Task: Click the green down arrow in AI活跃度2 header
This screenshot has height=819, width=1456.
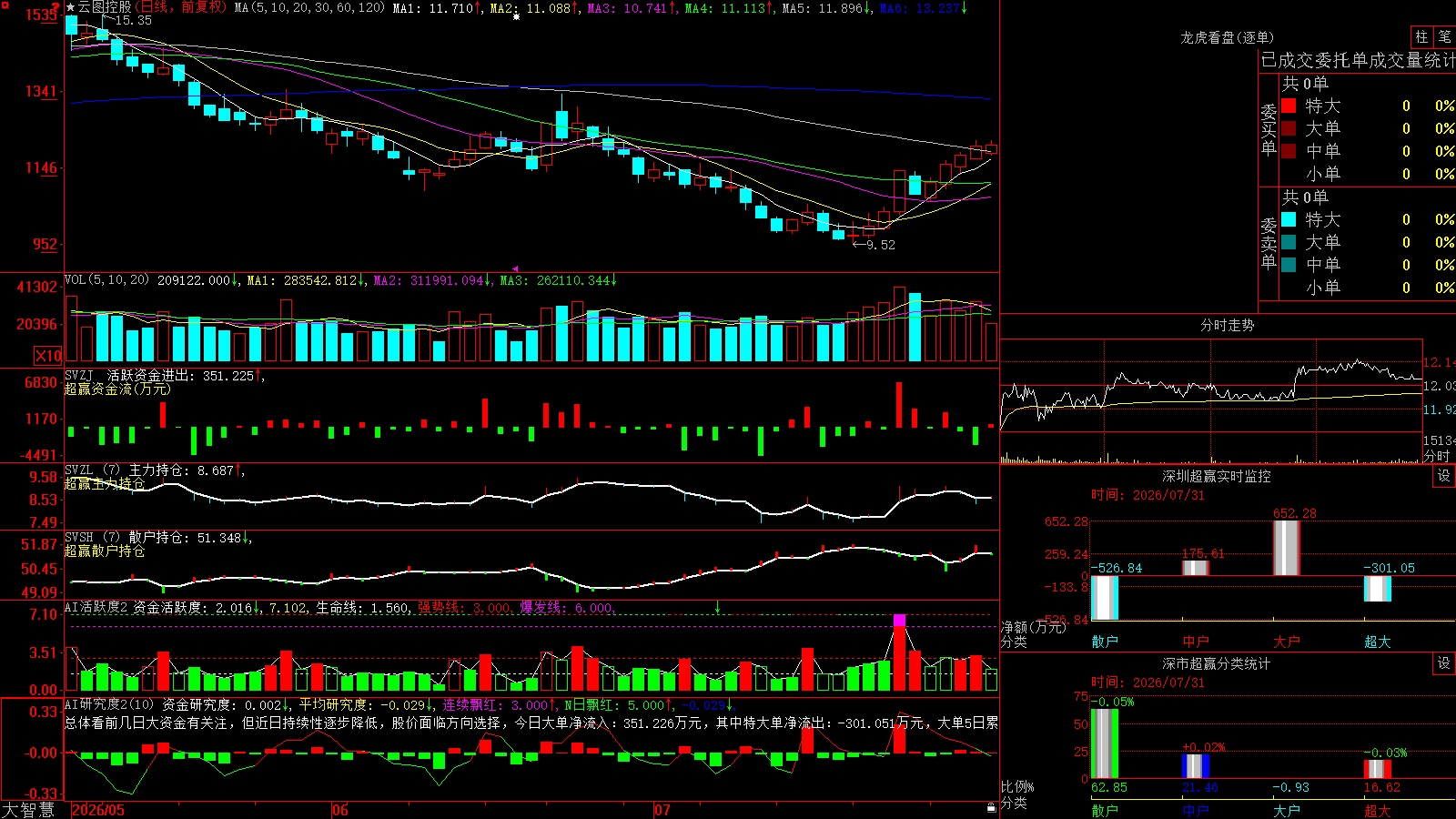Action: [718, 607]
